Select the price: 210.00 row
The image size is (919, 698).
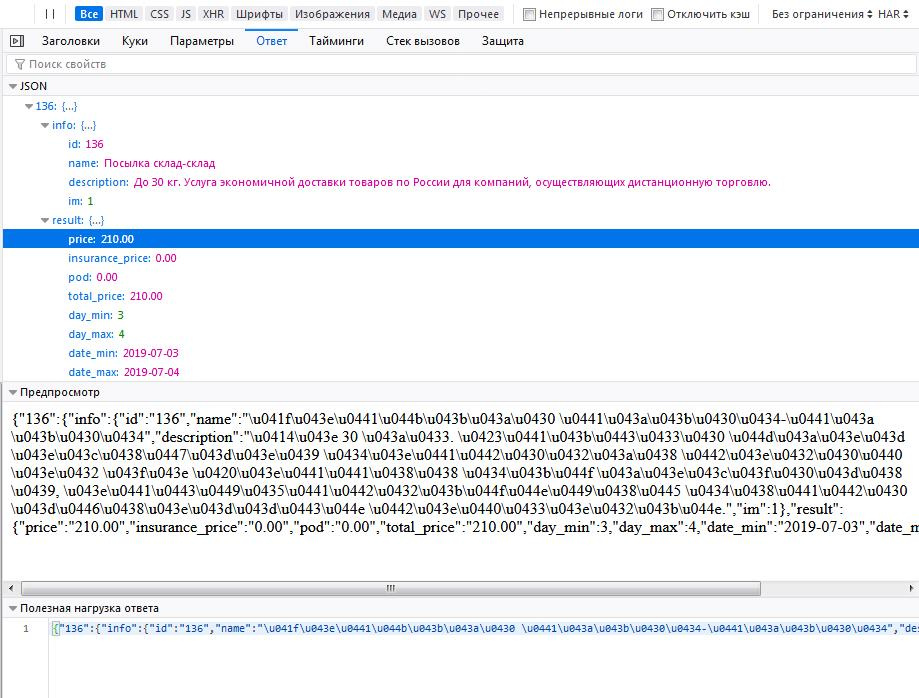(461, 239)
